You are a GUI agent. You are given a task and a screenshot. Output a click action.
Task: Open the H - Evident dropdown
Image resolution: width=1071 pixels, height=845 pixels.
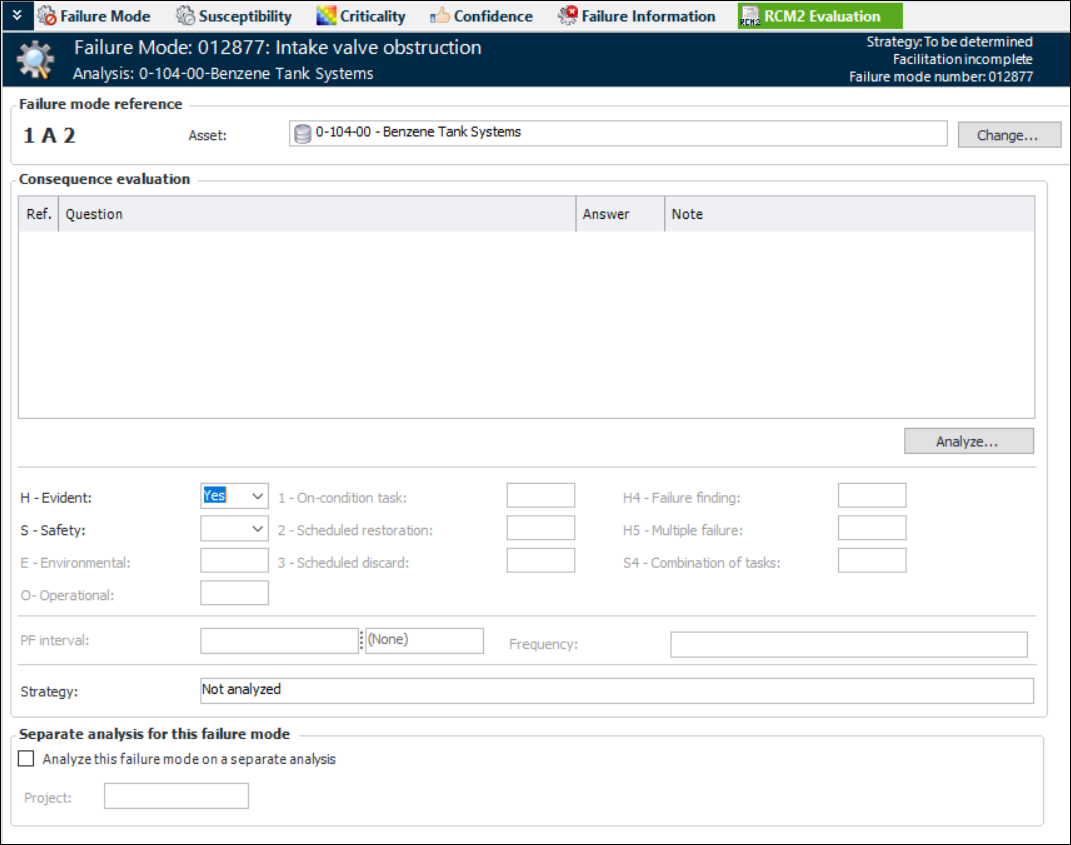pos(258,496)
